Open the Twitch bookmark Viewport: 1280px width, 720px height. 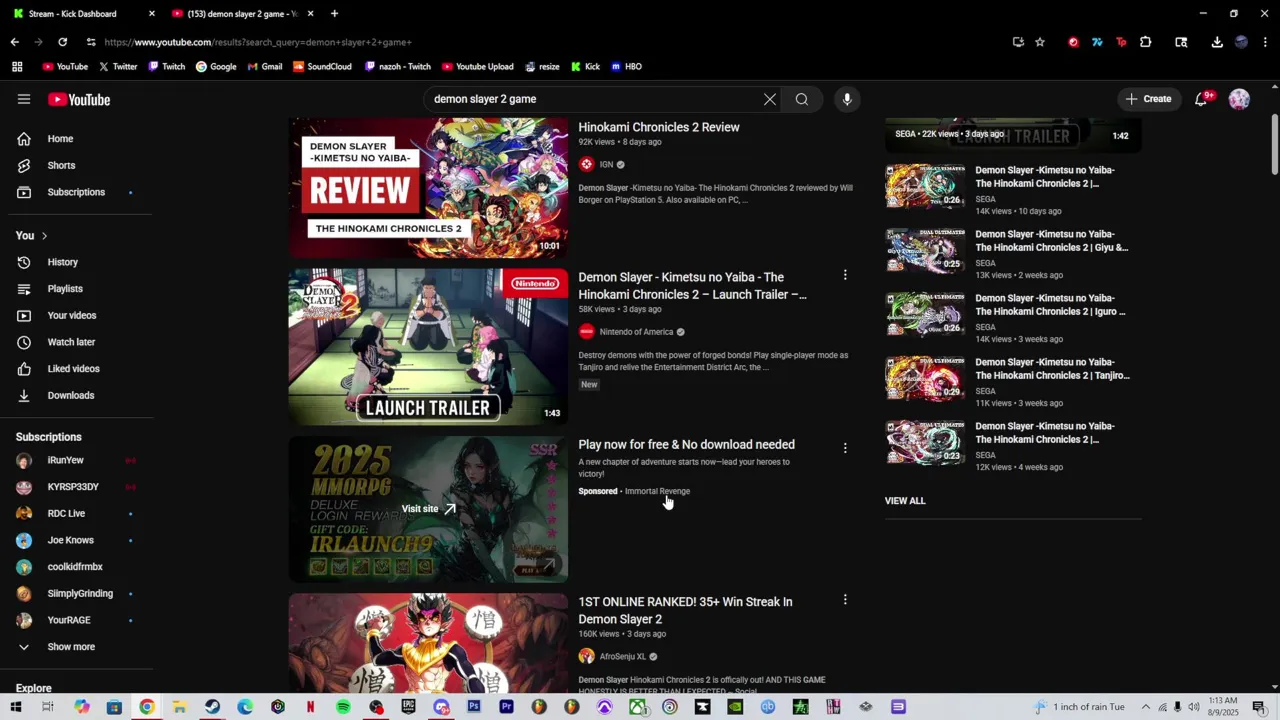tap(167, 67)
